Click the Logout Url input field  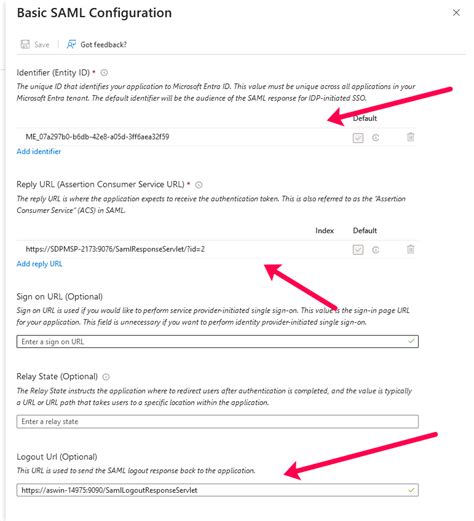[x=217, y=490]
